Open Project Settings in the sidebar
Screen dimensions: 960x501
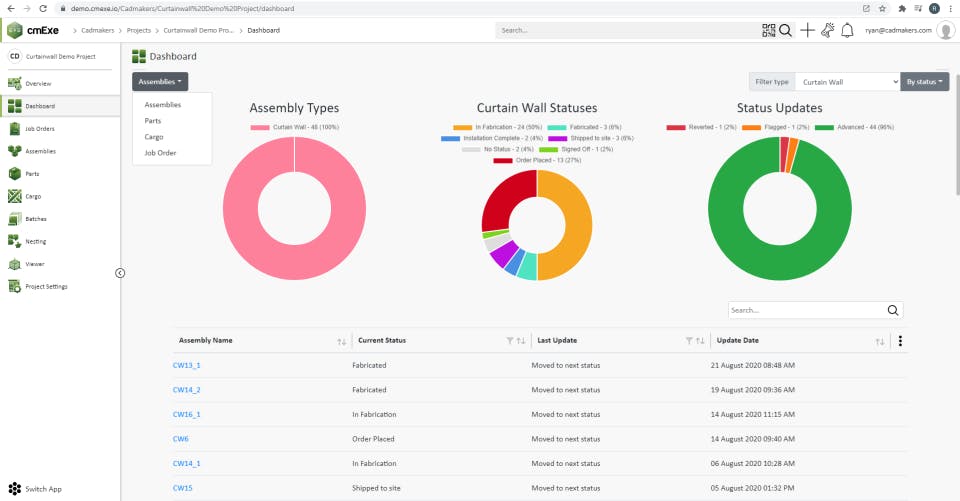click(x=45, y=286)
